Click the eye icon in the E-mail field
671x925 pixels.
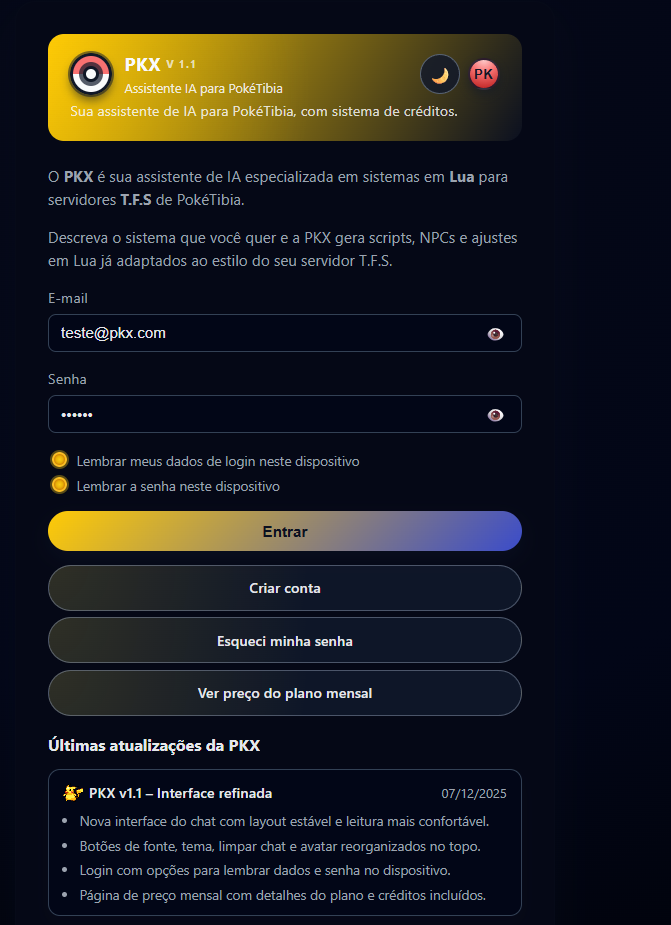[495, 334]
